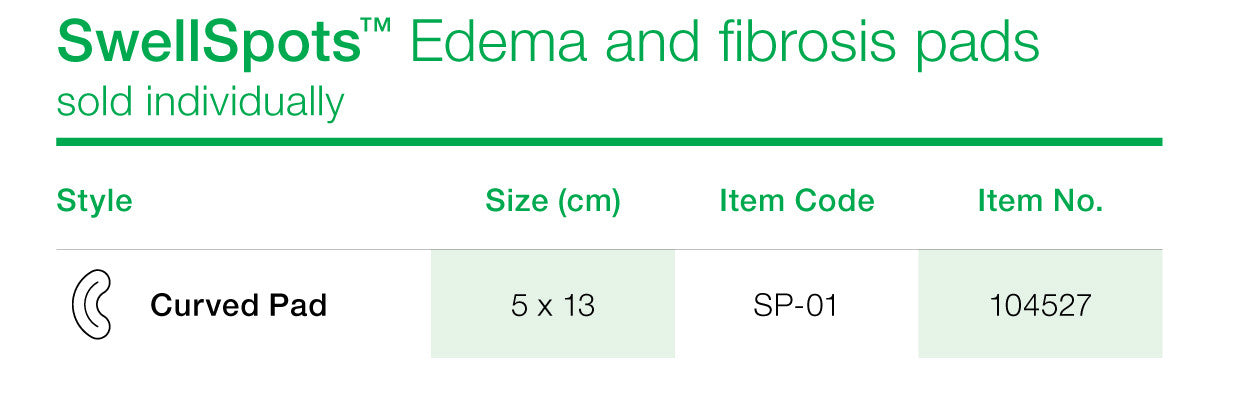The height and width of the screenshot is (417, 1239).
Task: Click the item number 104527
Action: click(1040, 304)
